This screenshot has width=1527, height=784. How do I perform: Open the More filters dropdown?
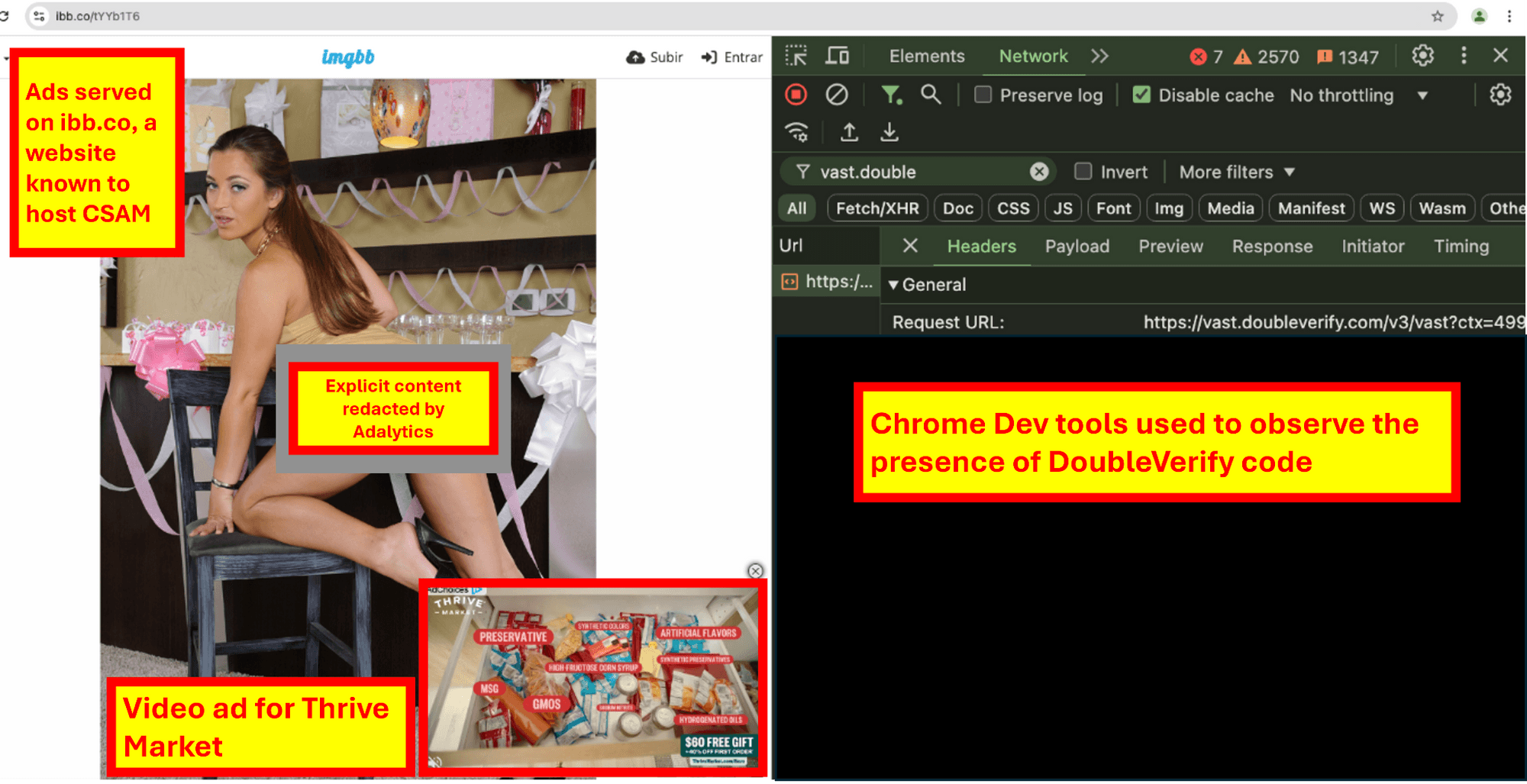(1237, 172)
